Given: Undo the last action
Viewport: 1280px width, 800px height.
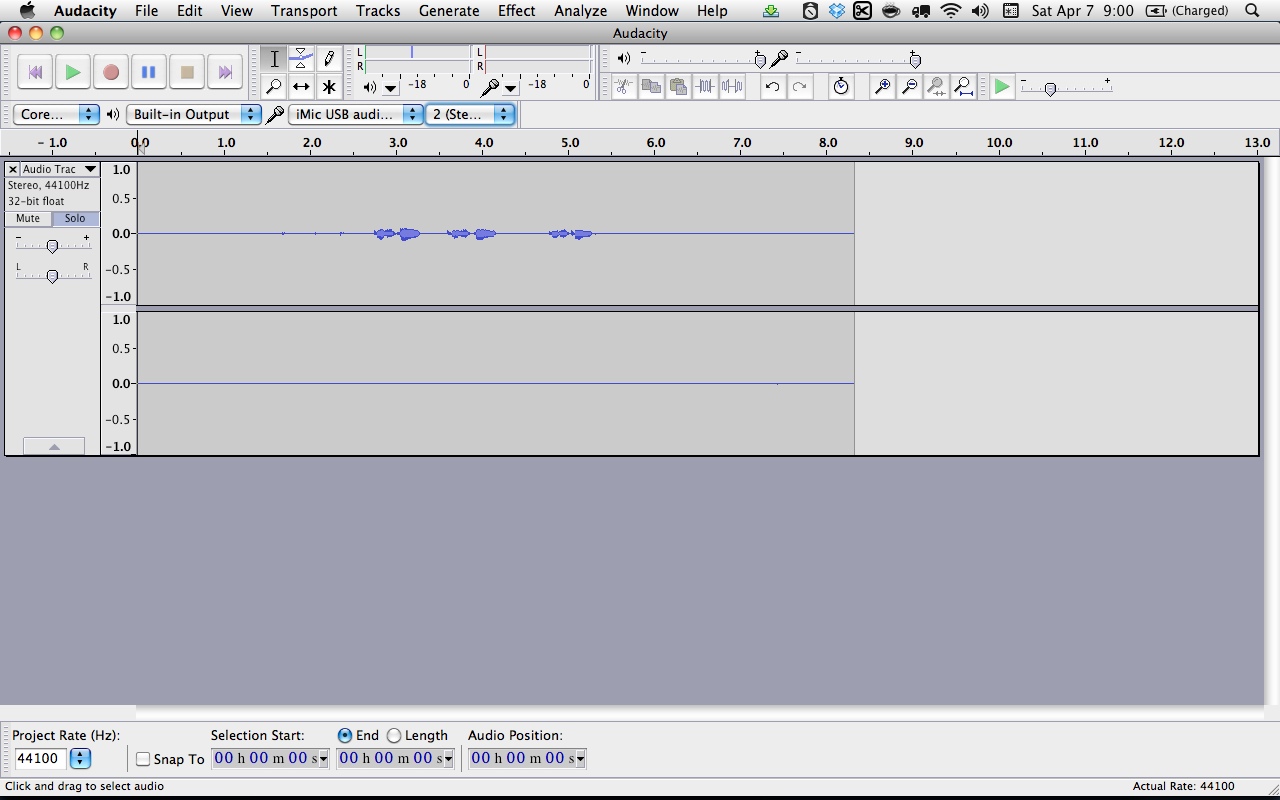Looking at the screenshot, I should click(x=772, y=87).
